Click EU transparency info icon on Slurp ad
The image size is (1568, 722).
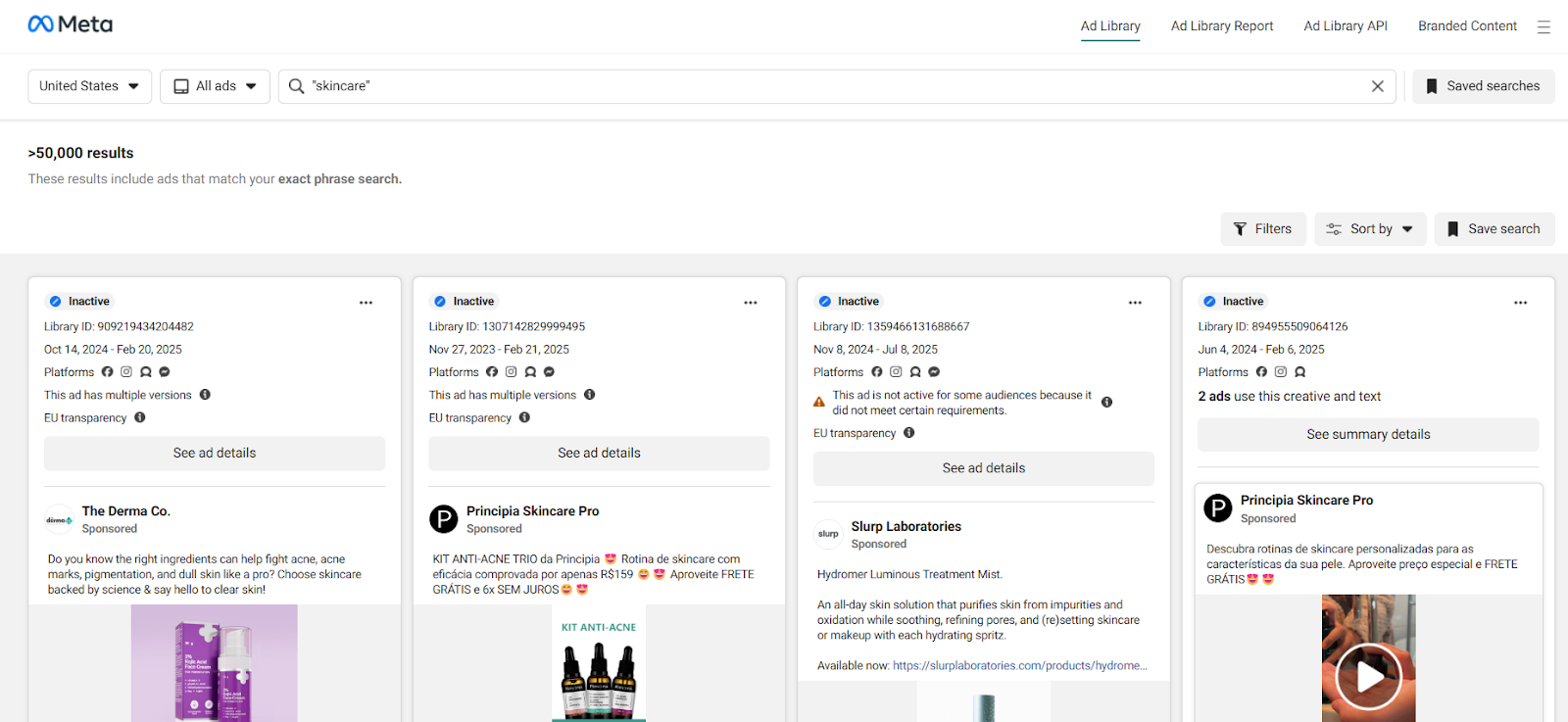coord(908,433)
